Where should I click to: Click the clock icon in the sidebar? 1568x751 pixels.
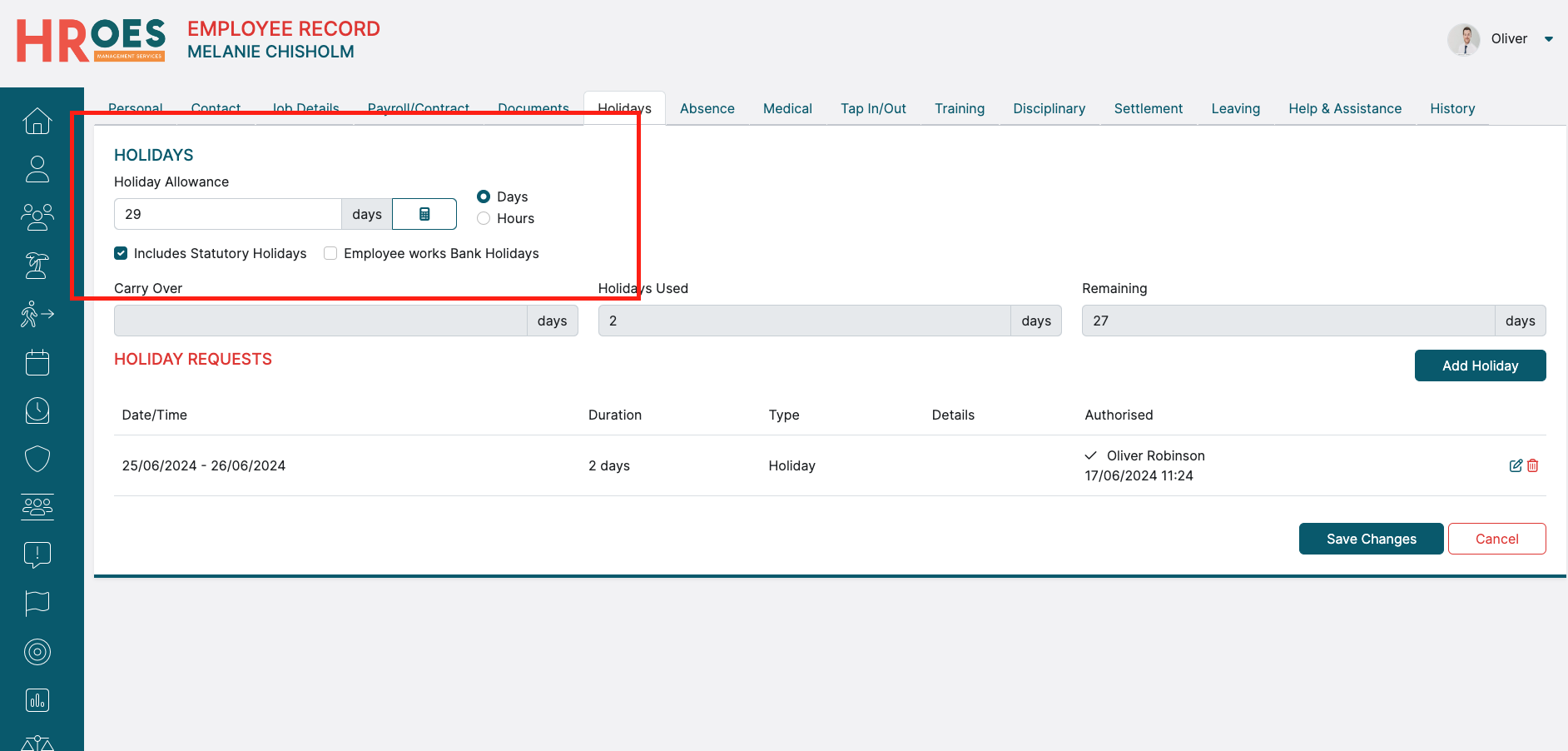tap(37, 410)
